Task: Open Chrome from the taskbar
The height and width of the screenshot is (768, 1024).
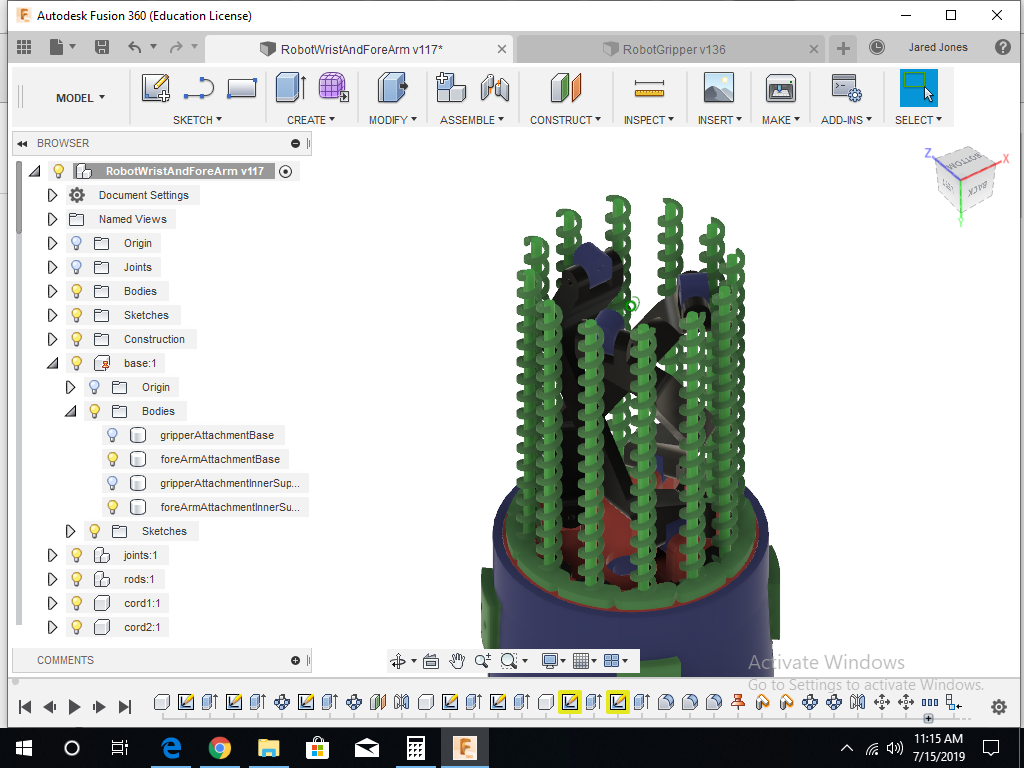Action: [x=220, y=748]
